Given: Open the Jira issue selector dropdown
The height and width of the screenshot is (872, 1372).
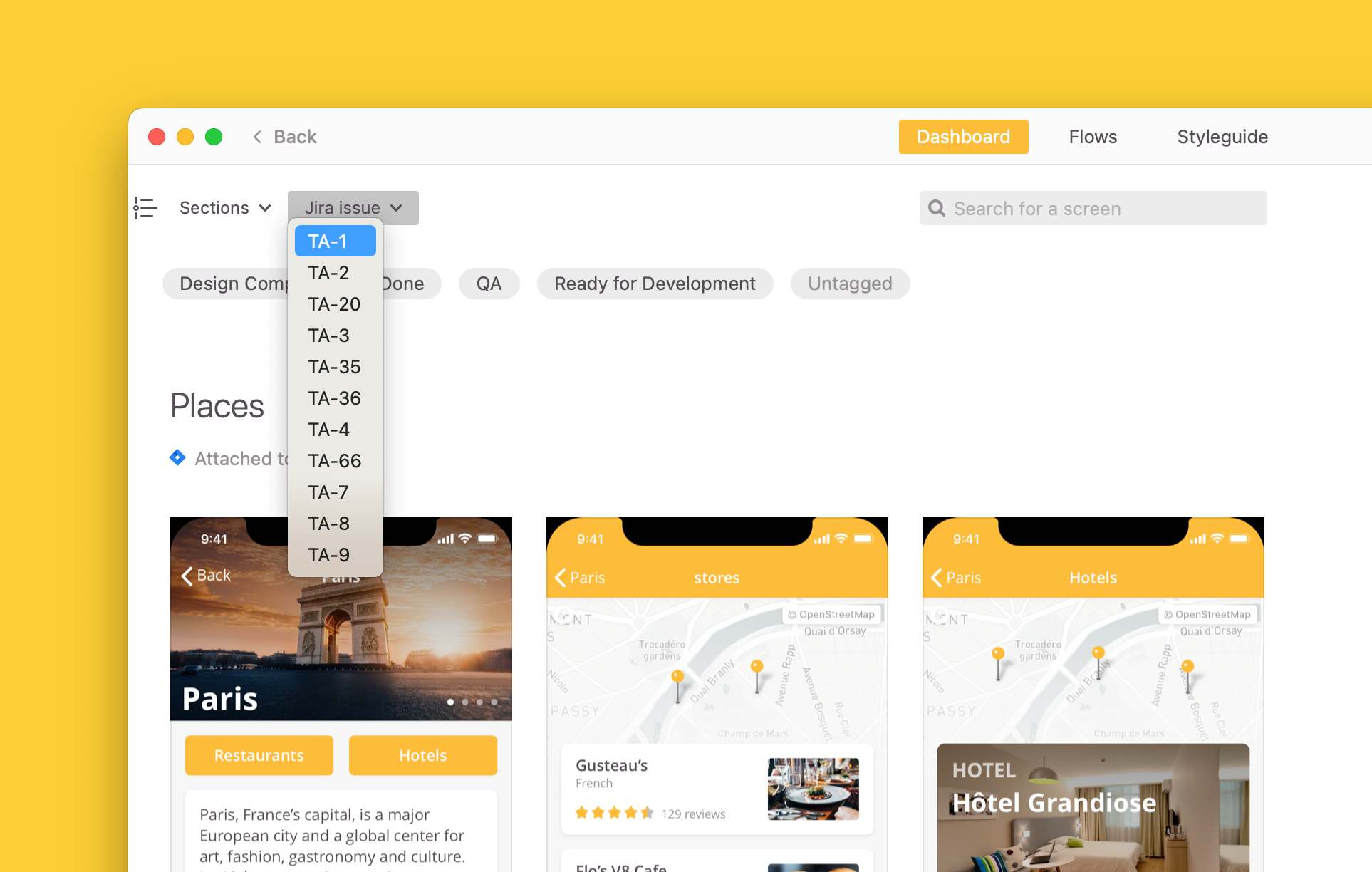Looking at the screenshot, I should point(352,208).
